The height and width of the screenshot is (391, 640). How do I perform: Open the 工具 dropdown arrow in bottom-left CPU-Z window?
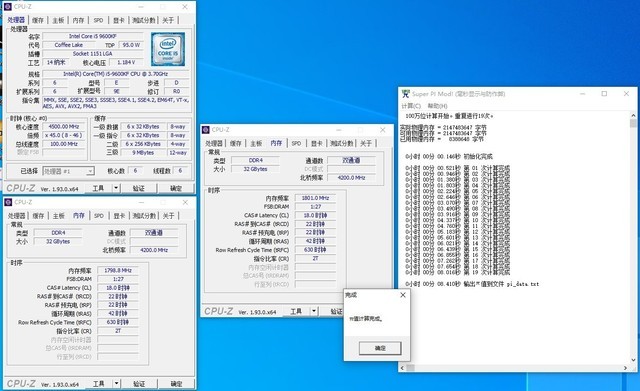tap(117, 383)
